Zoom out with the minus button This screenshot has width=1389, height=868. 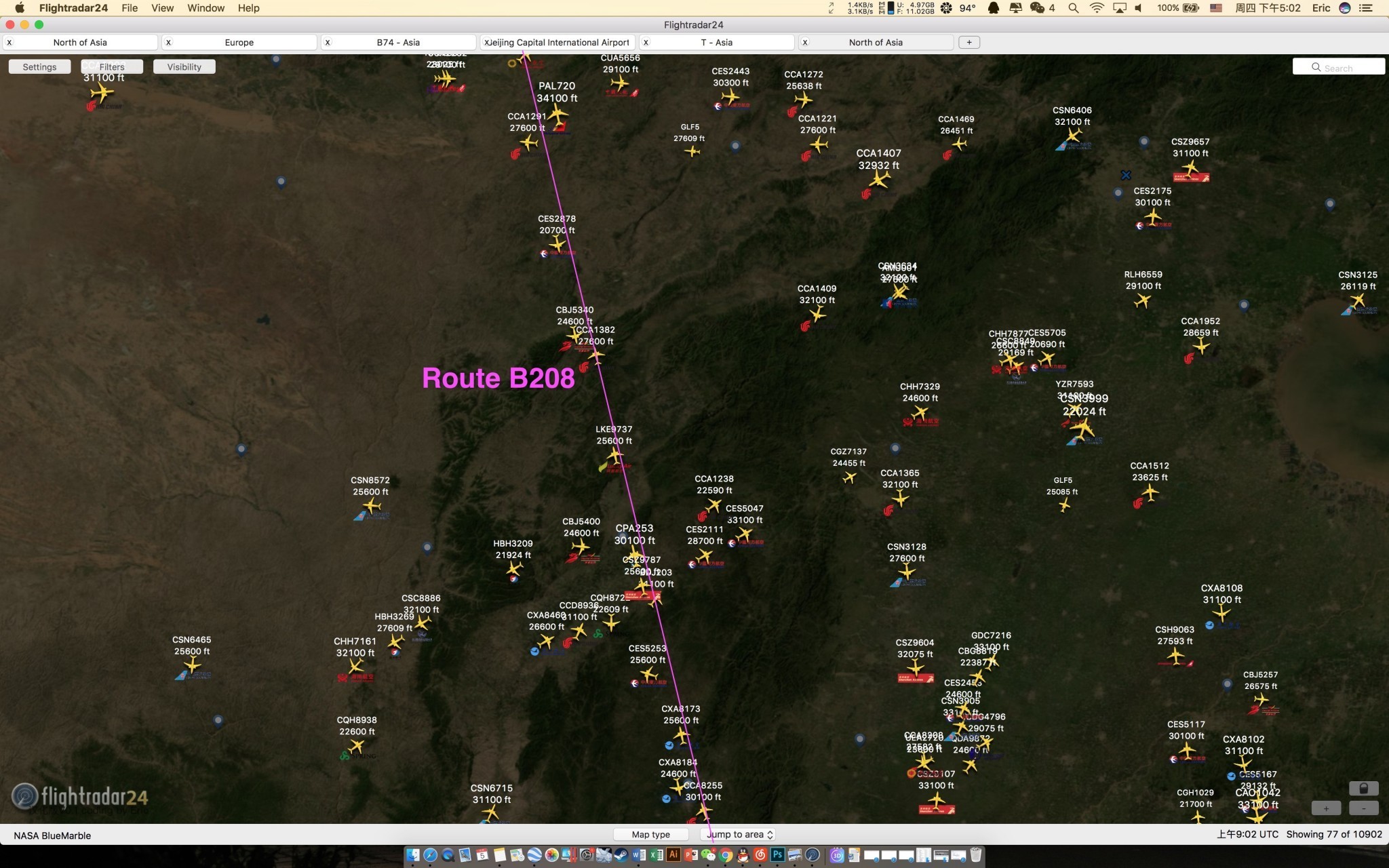[1363, 808]
